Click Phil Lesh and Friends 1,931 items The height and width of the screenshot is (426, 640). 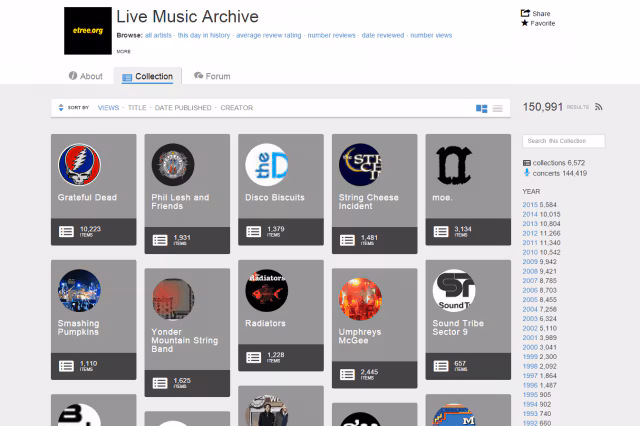point(182,240)
